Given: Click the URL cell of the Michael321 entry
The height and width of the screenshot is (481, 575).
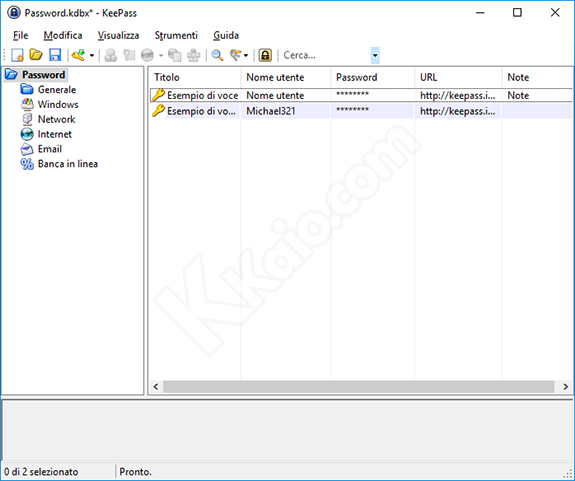Looking at the screenshot, I should click(x=458, y=111).
